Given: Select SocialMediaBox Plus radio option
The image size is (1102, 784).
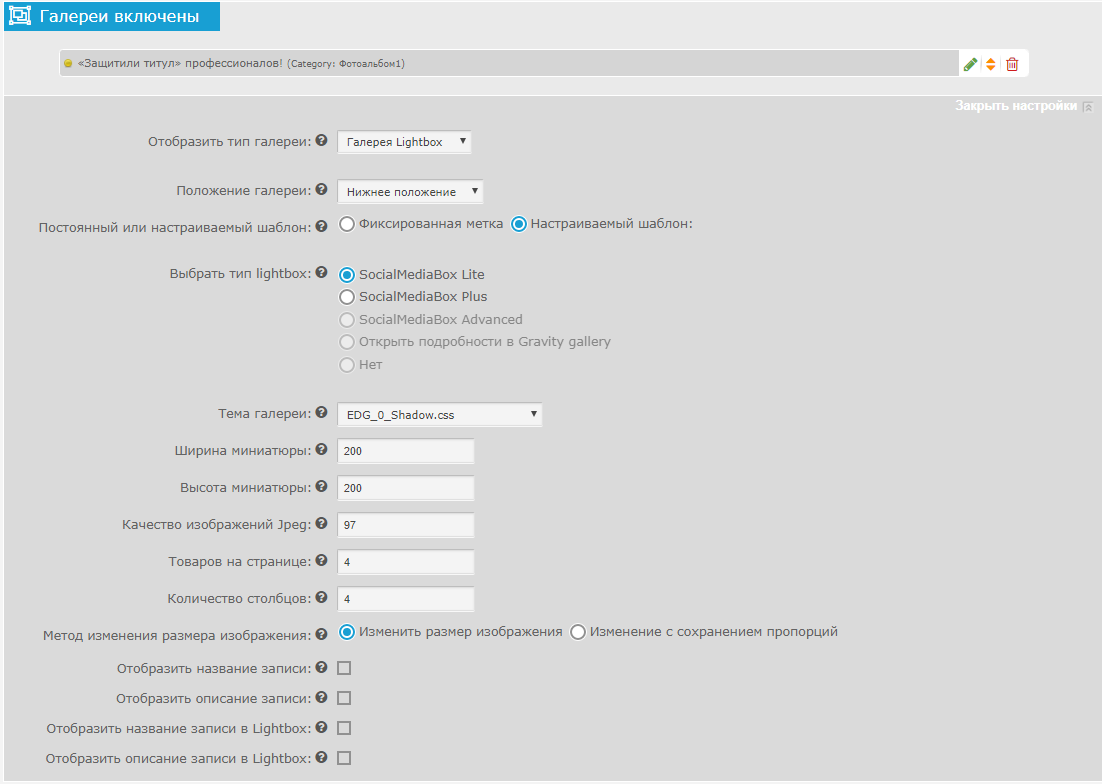Looking at the screenshot, I should (x=347, y=297).
